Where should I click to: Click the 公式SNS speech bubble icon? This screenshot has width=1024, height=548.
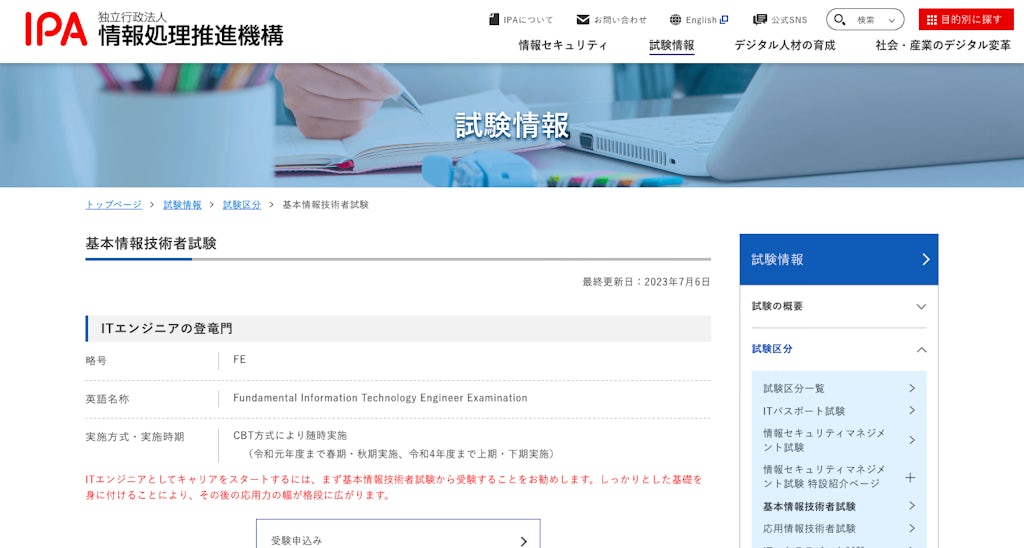[x=760, y=20]
